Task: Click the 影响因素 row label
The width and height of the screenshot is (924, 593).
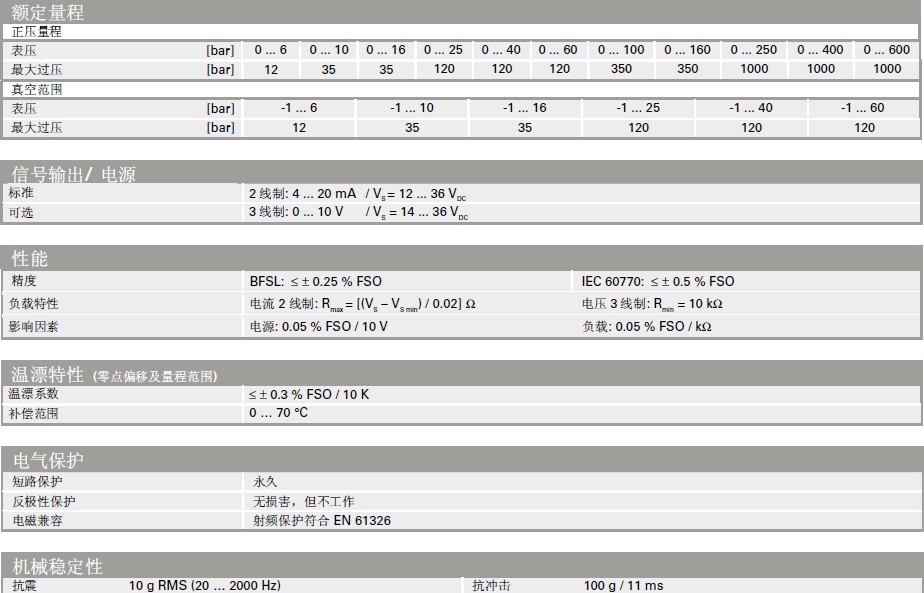Action: 34,327
